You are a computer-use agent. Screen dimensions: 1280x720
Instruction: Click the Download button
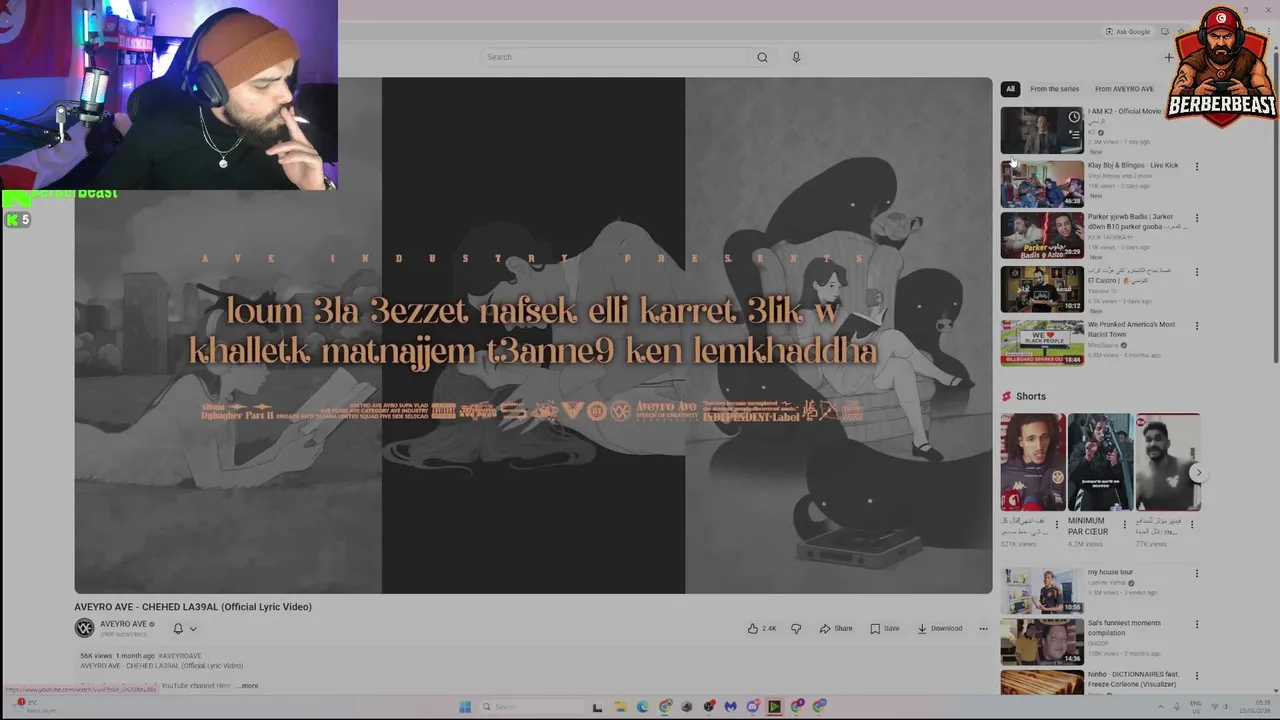click(940, 628)
